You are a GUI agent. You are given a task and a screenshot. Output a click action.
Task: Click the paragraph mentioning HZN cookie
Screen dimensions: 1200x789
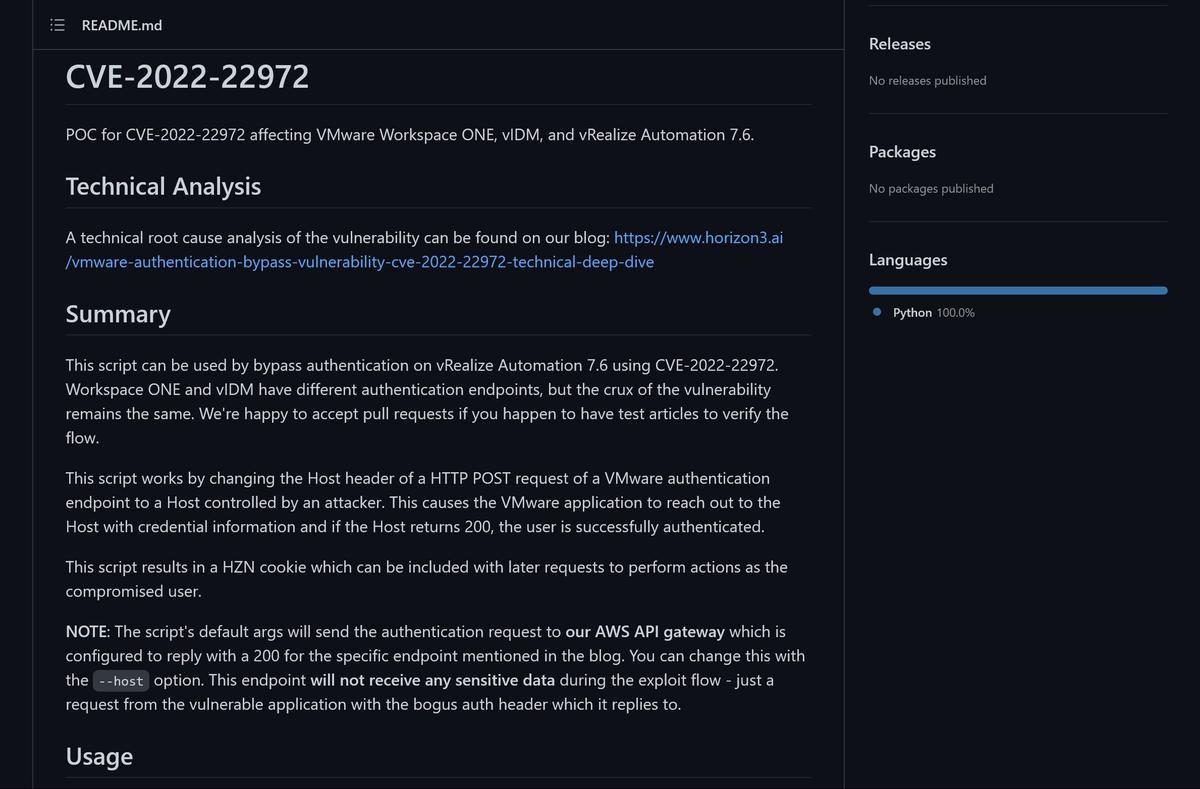click(427, 579)
